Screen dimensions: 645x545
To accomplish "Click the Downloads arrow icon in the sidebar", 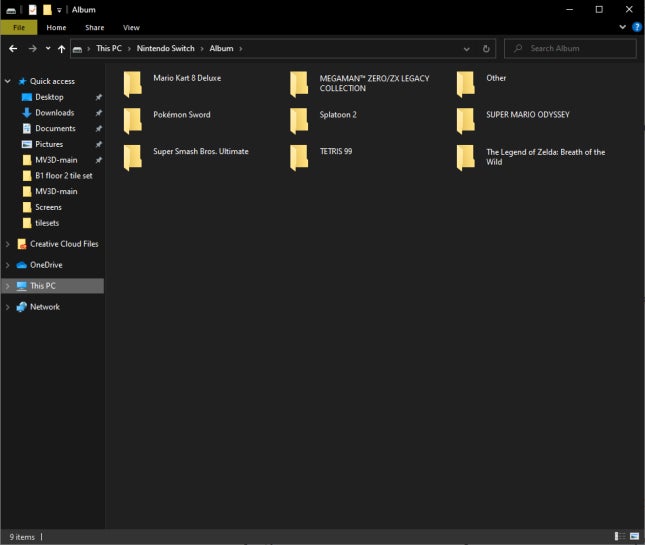I will [x=27, y=113].
